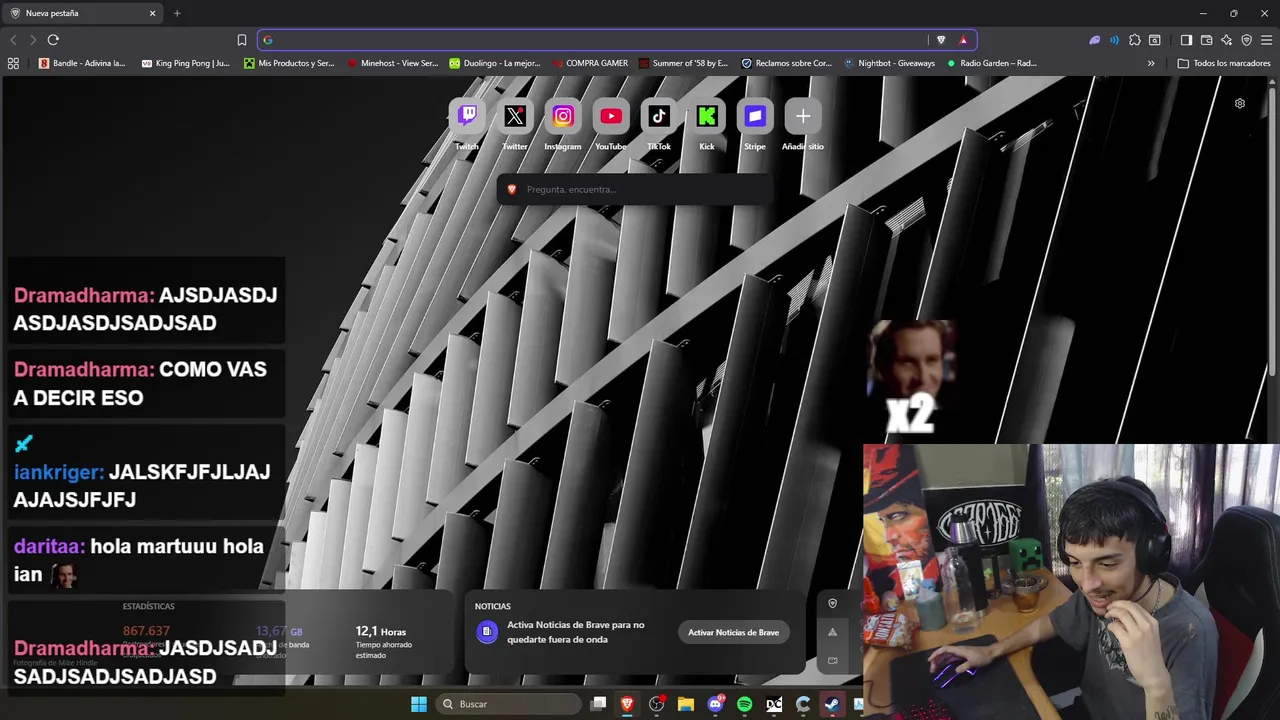Open Steam on the taskbar

click(x=832, y=704)
